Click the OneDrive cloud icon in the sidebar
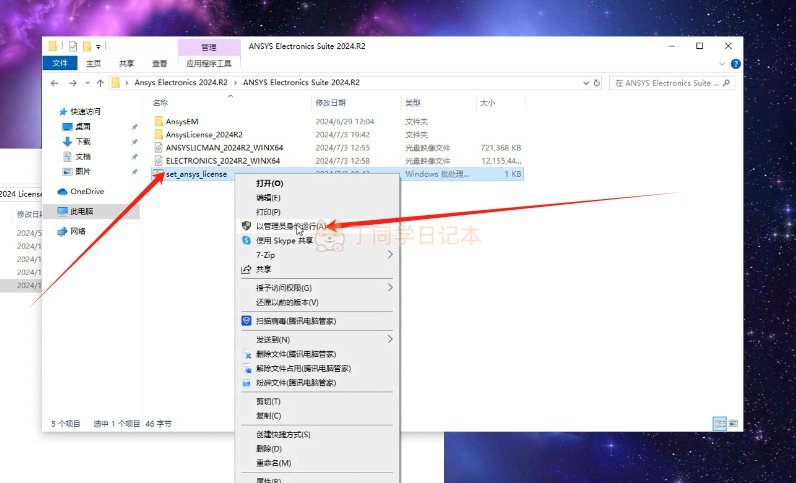 point(62,191)
